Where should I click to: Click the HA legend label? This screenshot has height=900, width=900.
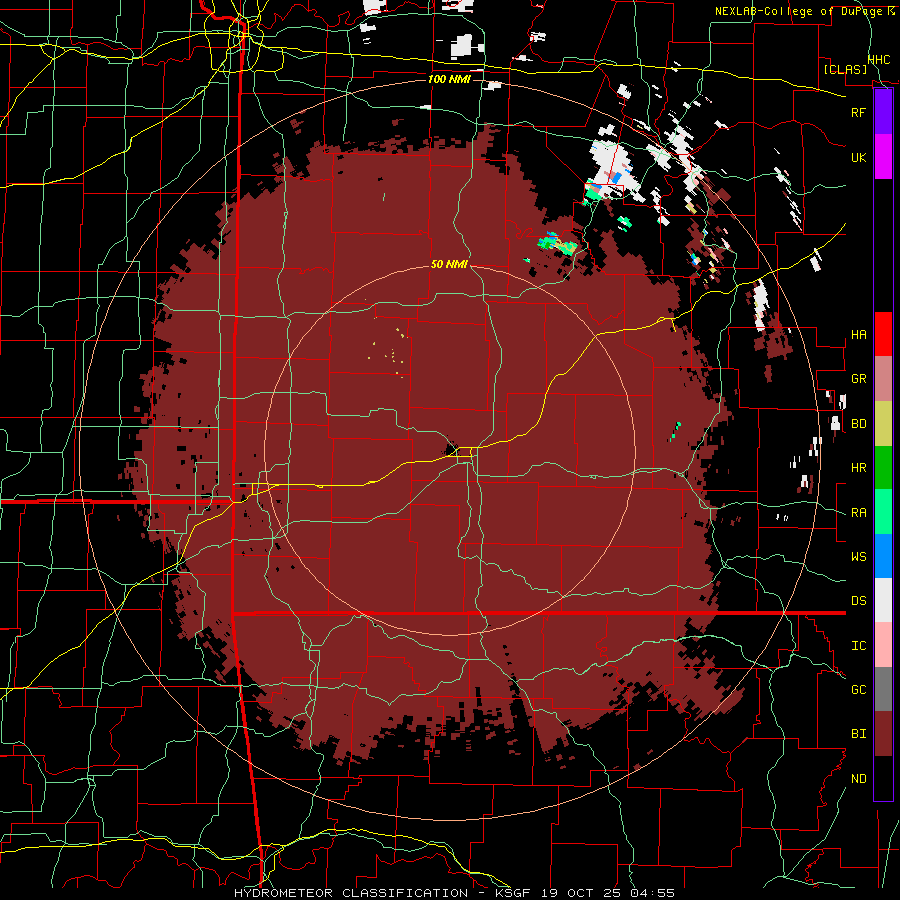click(x=858, y=335)
